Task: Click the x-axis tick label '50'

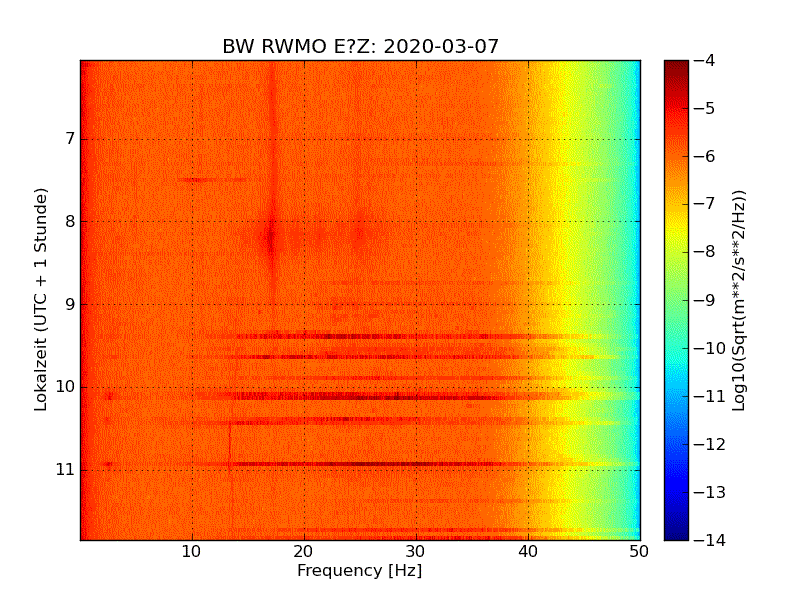Action: pyautogui.click(x=639, y=552)
